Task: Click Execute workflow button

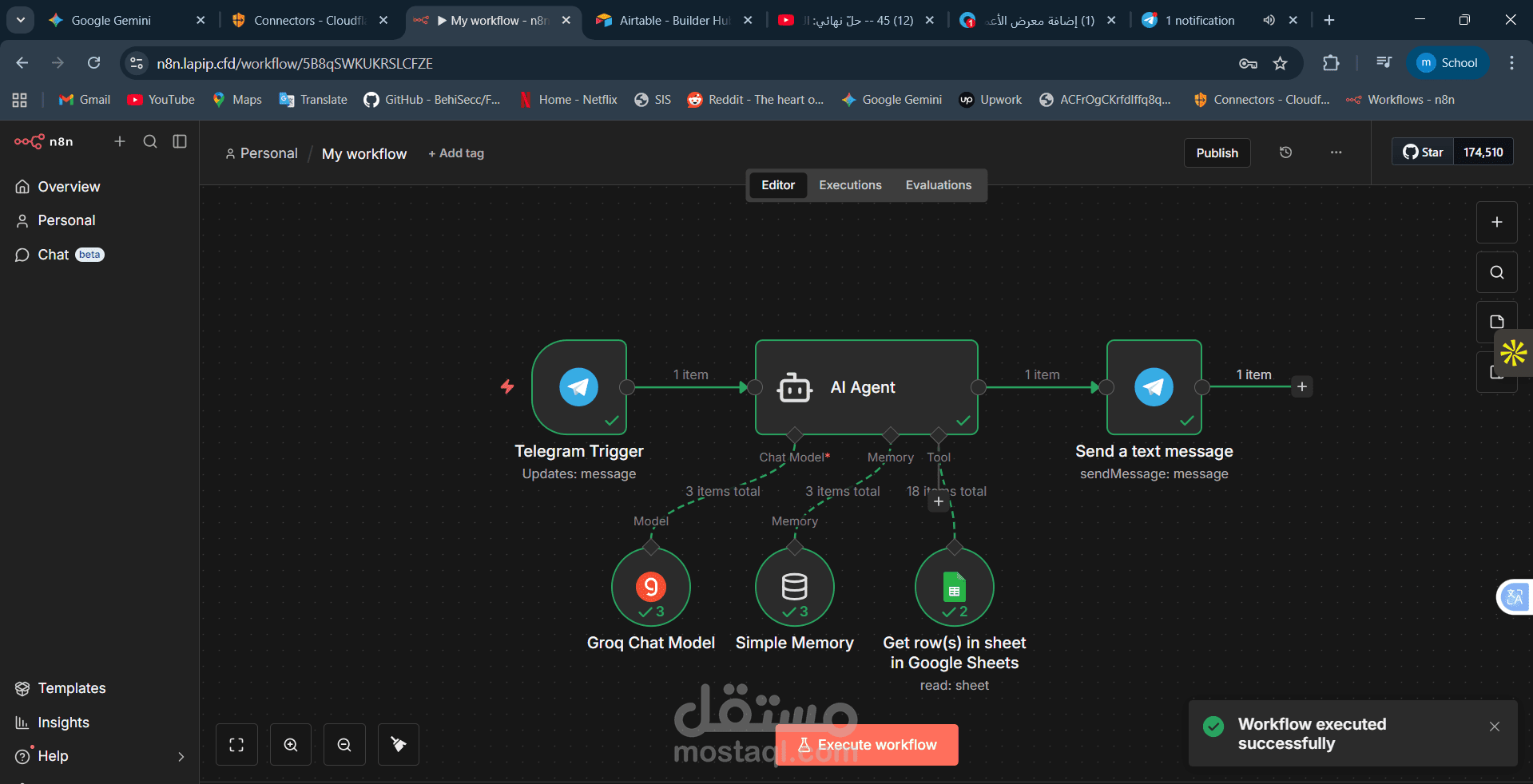Action: point(867,745)
